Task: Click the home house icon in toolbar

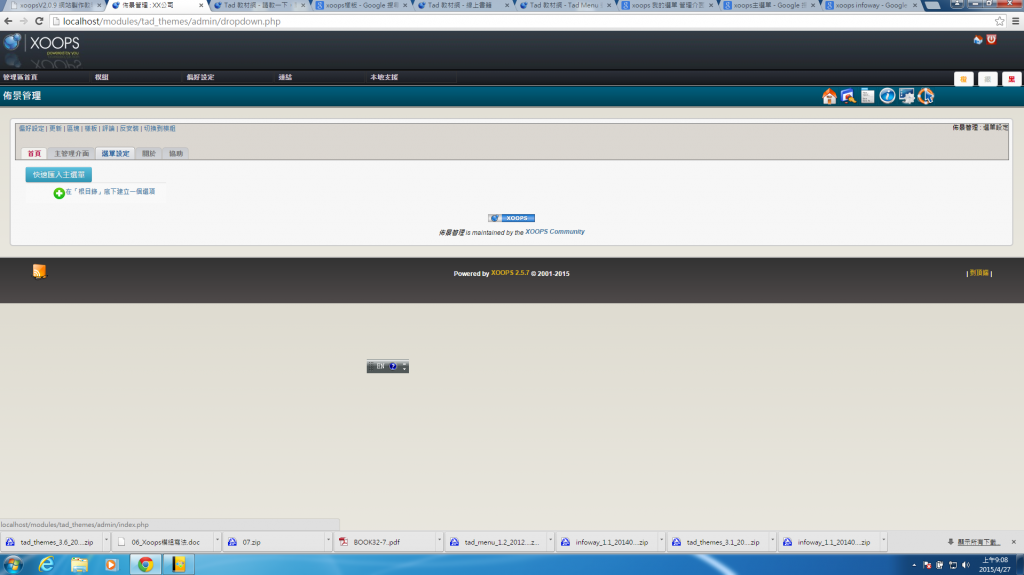Action: coord(829,96)
